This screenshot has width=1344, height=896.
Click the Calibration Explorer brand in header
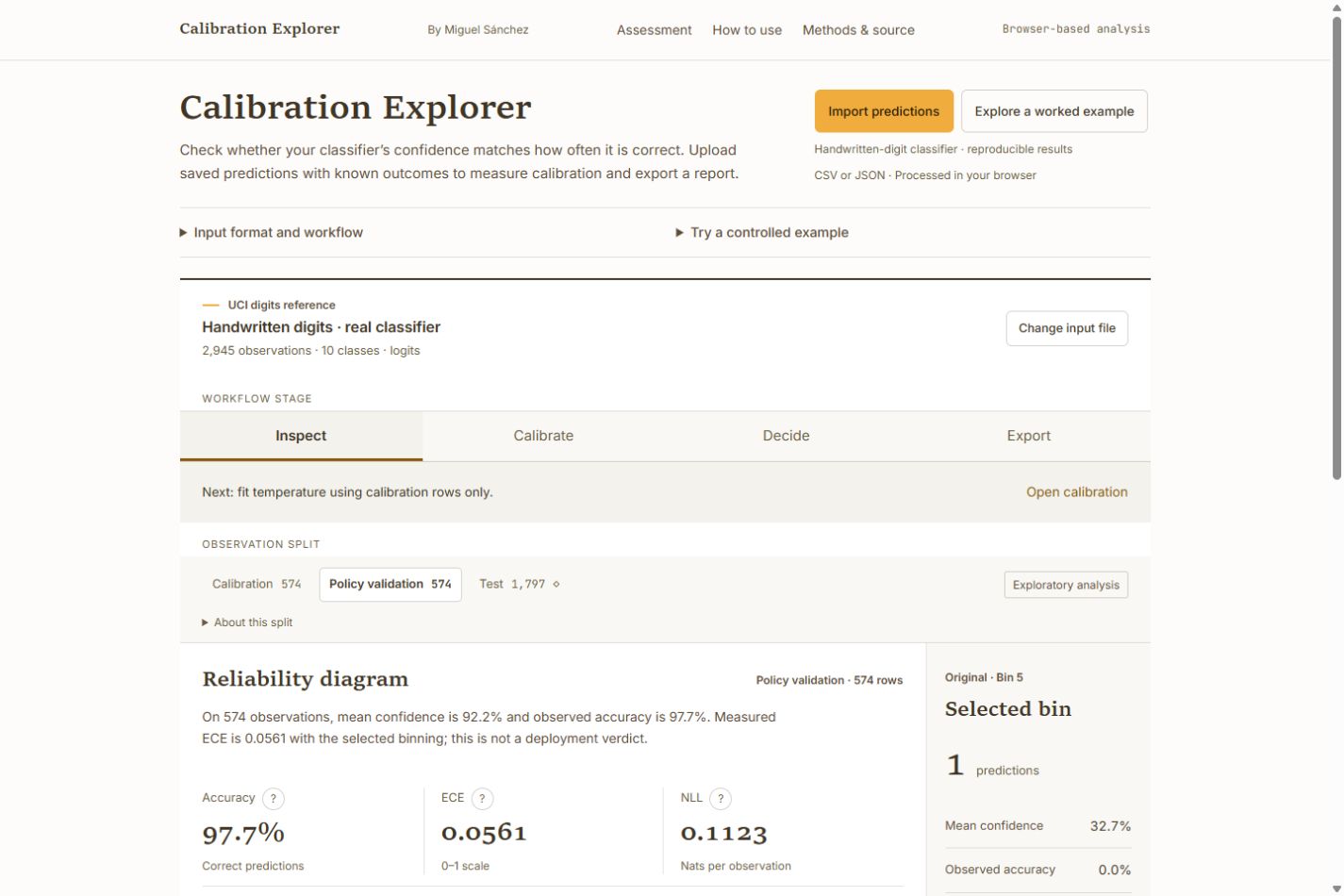259,28
